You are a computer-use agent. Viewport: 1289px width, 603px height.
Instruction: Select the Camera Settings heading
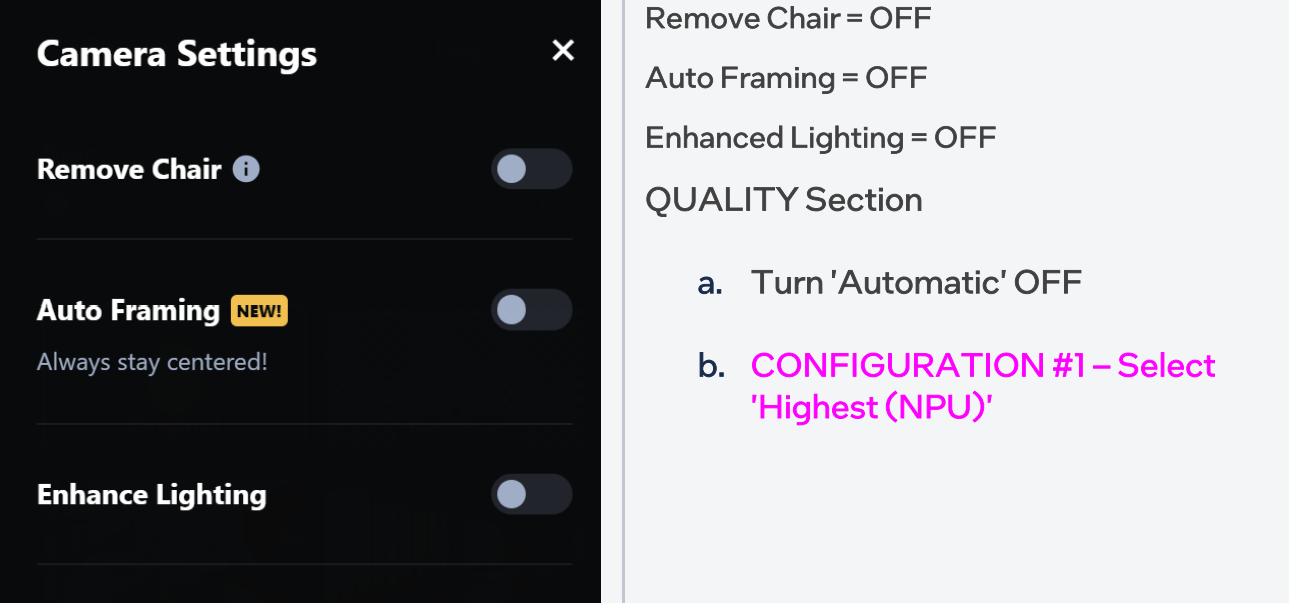pos(177,53)
